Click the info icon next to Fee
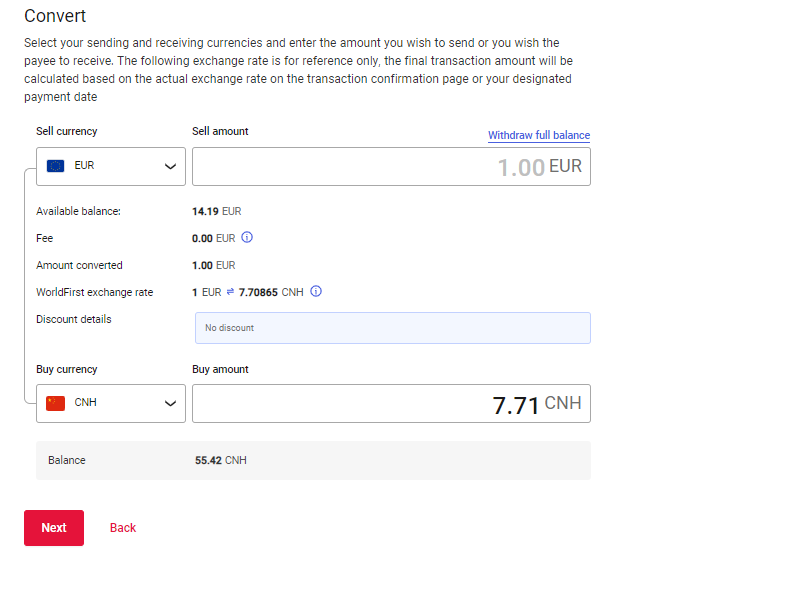The width and height of the screenshot is (799, 594). coord(247,238)
